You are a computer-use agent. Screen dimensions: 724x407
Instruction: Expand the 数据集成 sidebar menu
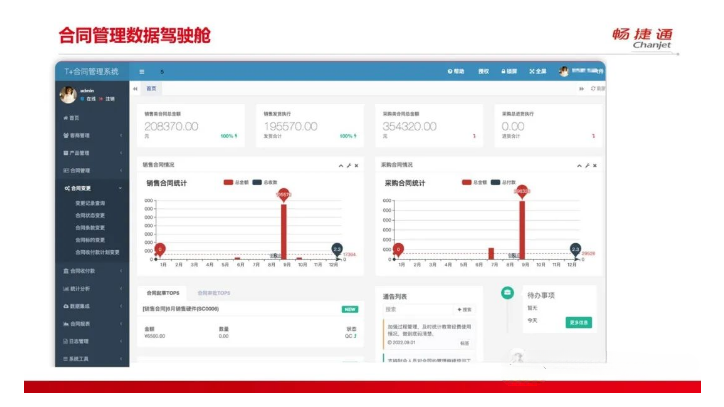coord(92,306)
